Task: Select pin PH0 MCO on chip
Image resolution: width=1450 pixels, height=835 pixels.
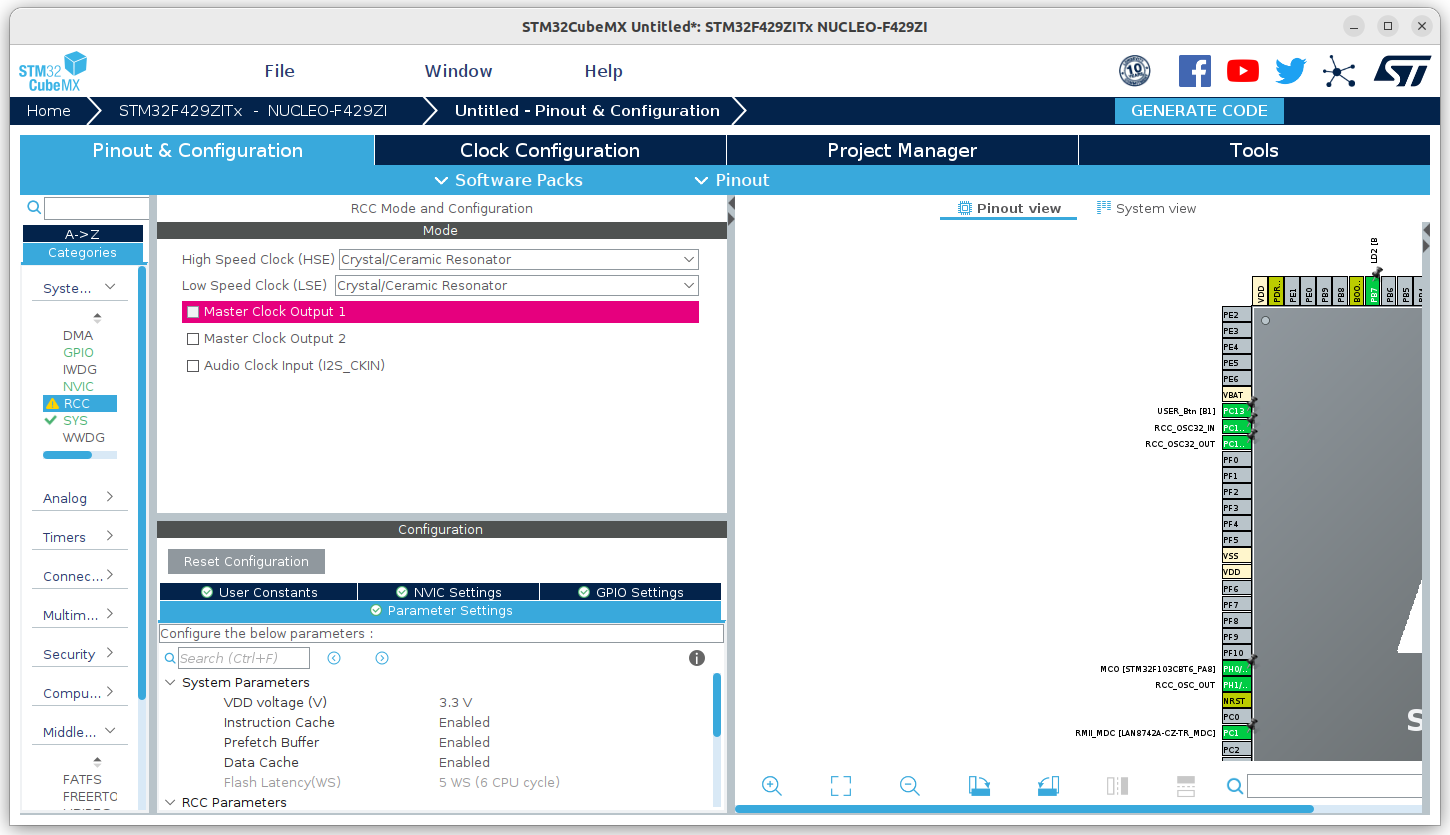Action: pos(1236,669)
